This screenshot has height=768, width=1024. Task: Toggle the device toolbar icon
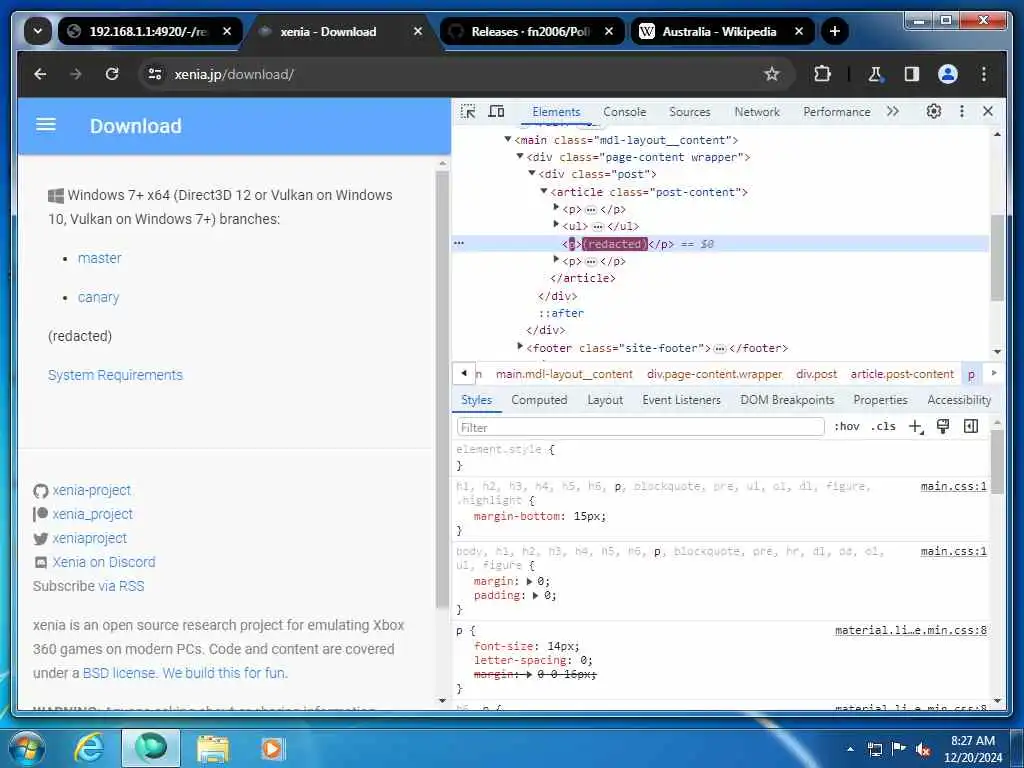click(496, 112)
